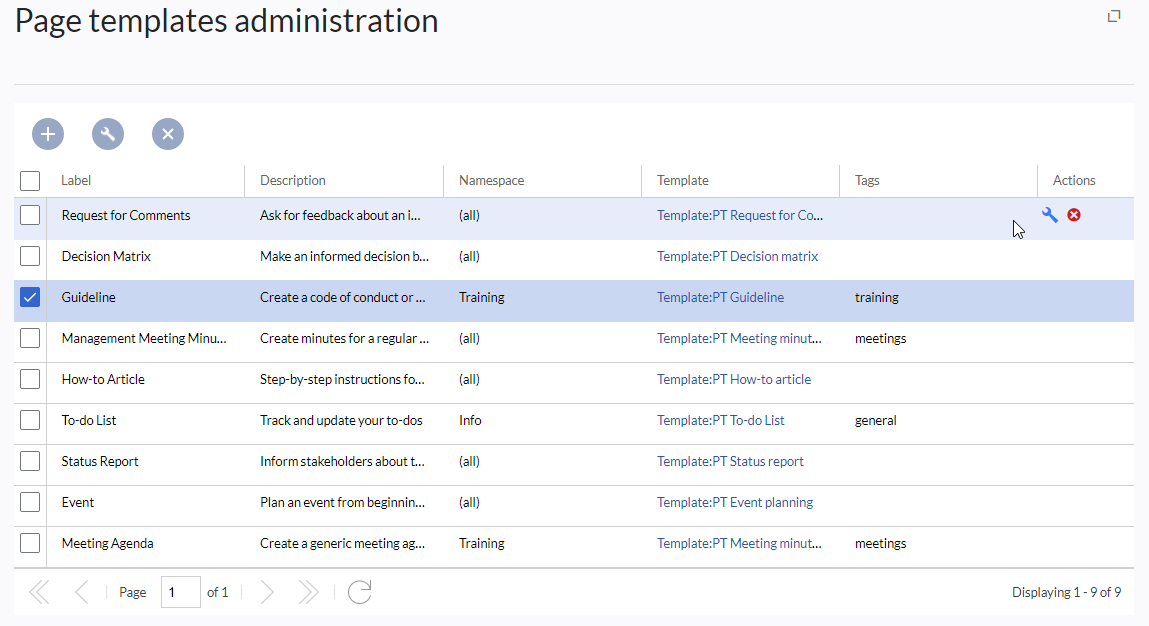Image resolution: width=1149 pixels, height=626 pixels.
Task: Click 'Step-by-step instructions fo...' description
Action: click(342, 379)
